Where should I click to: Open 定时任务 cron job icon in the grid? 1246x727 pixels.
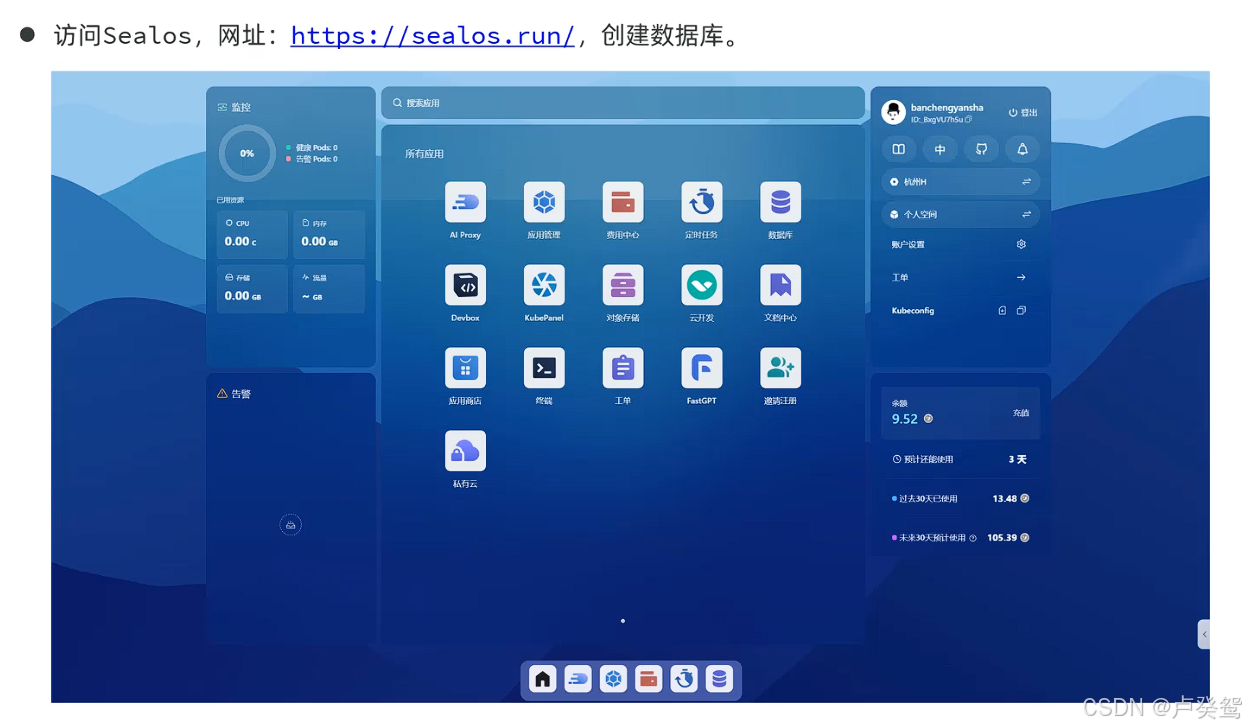(702, 202)
